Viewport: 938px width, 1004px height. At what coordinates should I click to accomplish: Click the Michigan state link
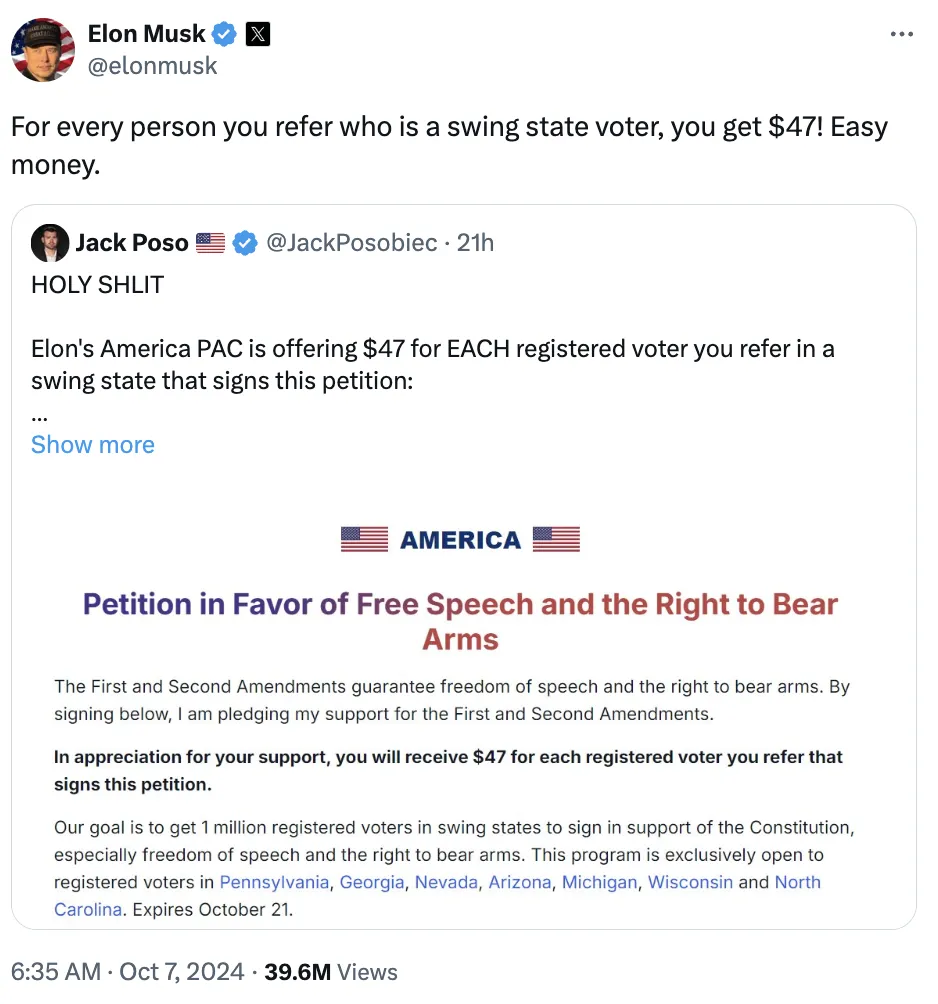click(599, 882)
